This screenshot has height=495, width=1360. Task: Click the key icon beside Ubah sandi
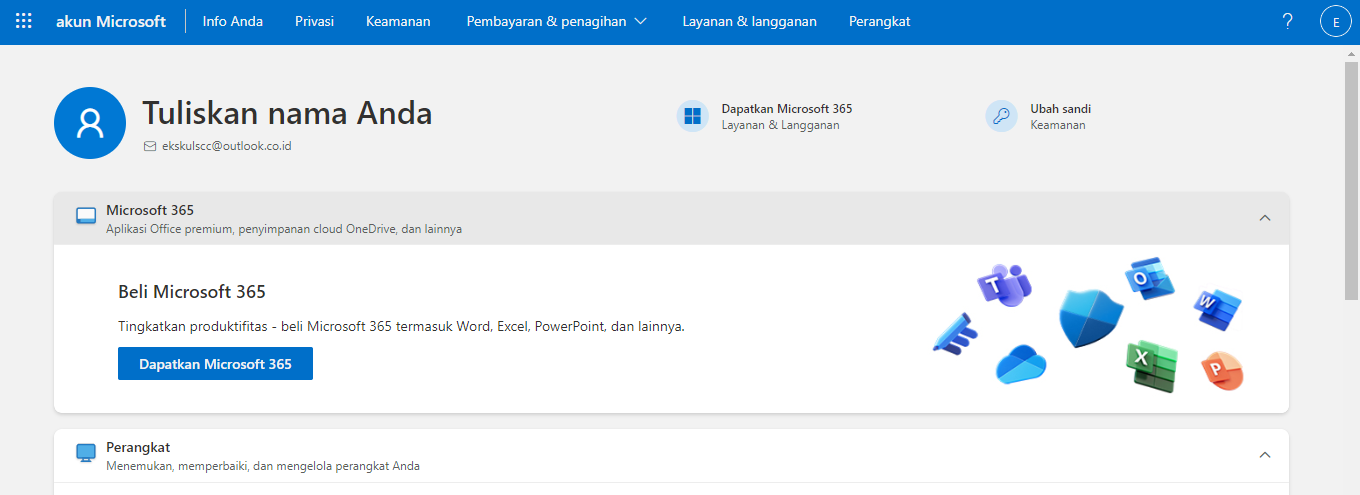click(x=1001, y=116)
